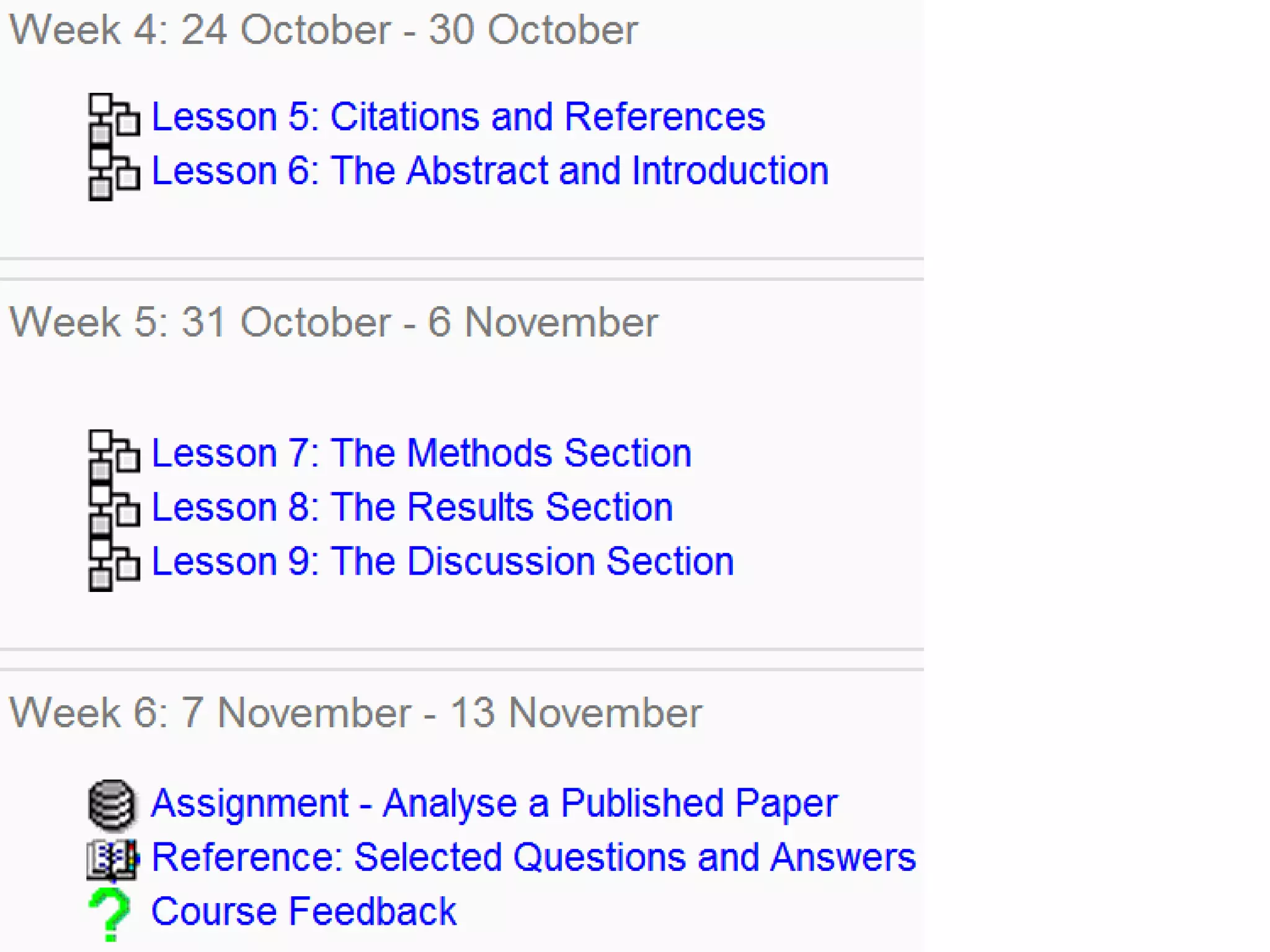1270x952 pixels.
Task: Click the Lesson 9 lesson icon
Action: (113, 563)
